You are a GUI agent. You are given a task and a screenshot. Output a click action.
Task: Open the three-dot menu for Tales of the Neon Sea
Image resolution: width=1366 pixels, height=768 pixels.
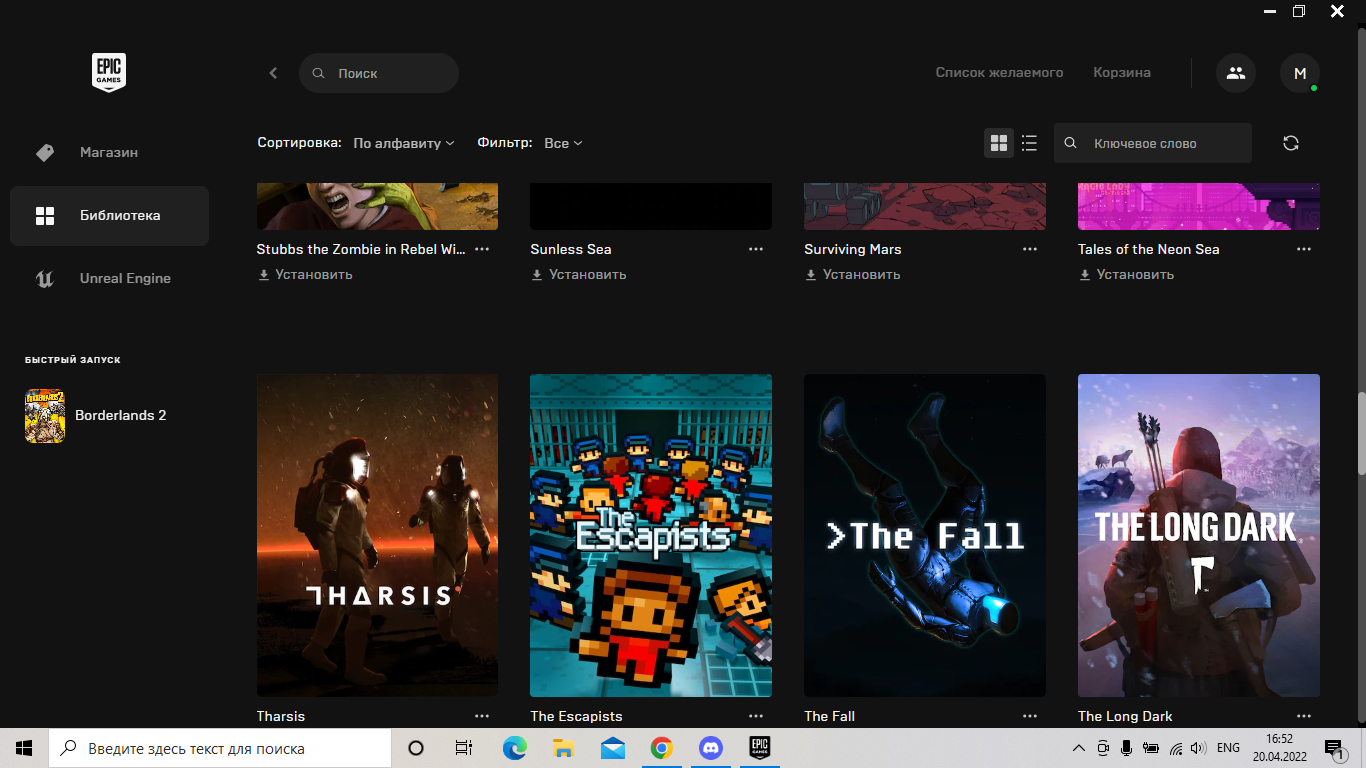(x=1304, y=249)
